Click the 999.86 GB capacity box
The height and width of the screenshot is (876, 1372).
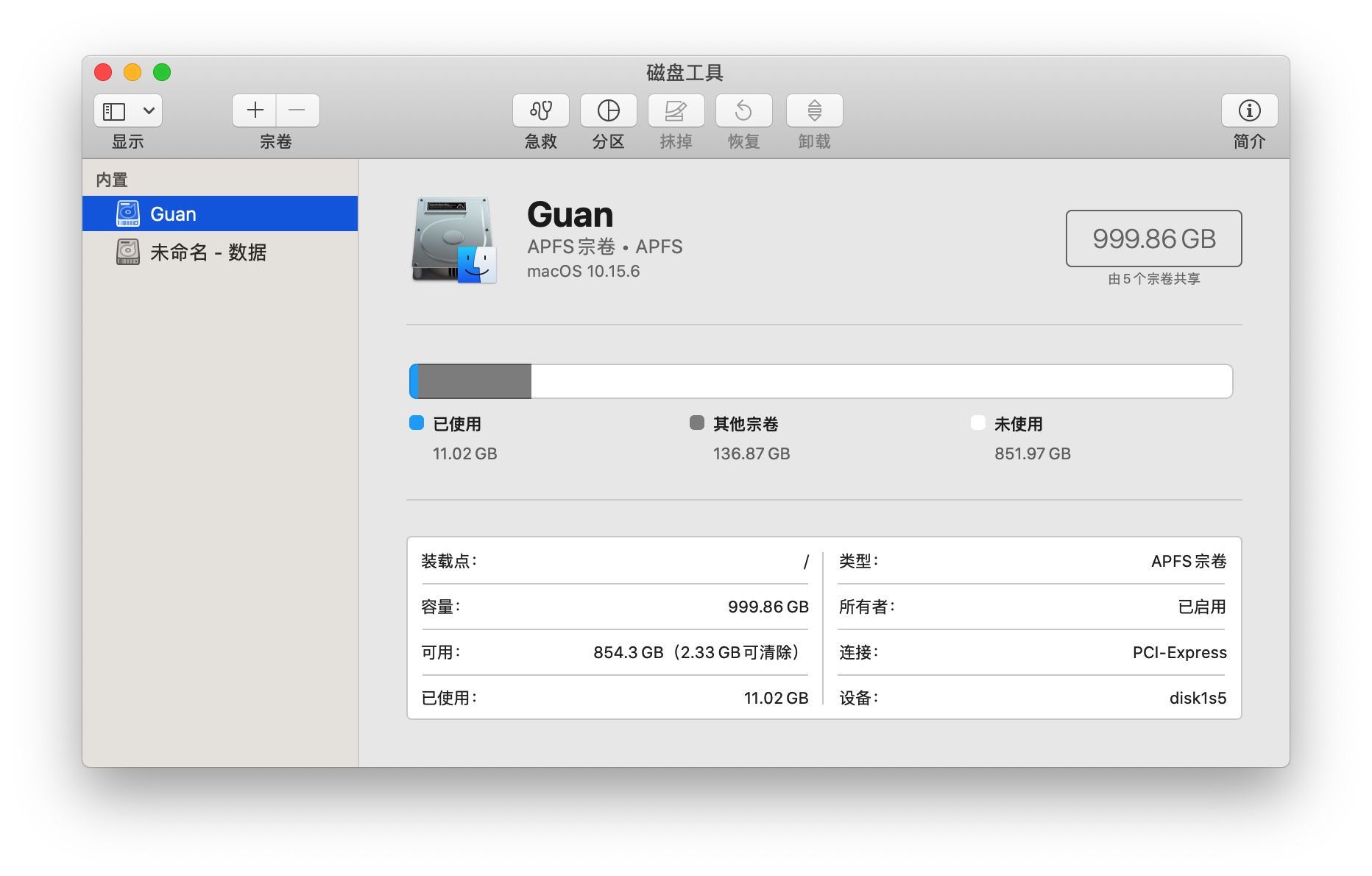pos(1153,239)
